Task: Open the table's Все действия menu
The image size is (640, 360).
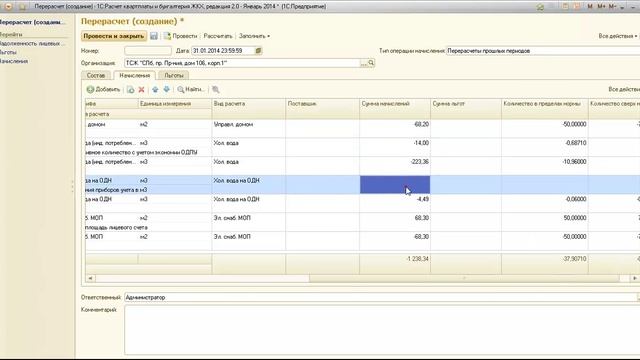Action: tap(624, 89)
